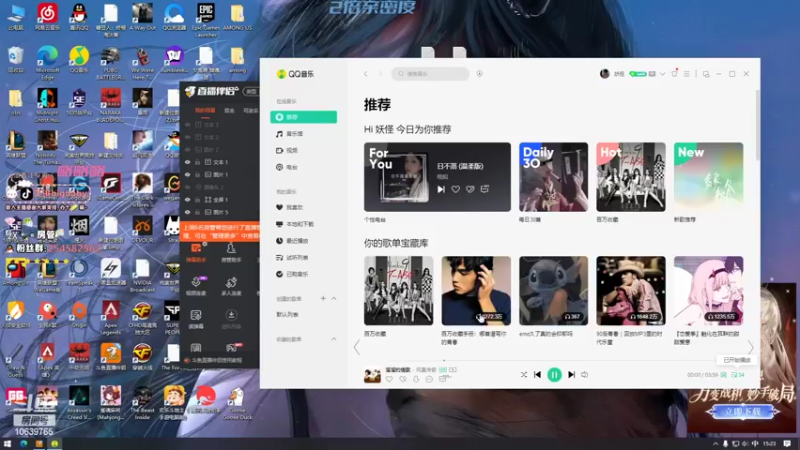The width and height of the screenshot is (800, 450).
Task: Open 多人连麦 in streaming companion
Action: [231, 286]
